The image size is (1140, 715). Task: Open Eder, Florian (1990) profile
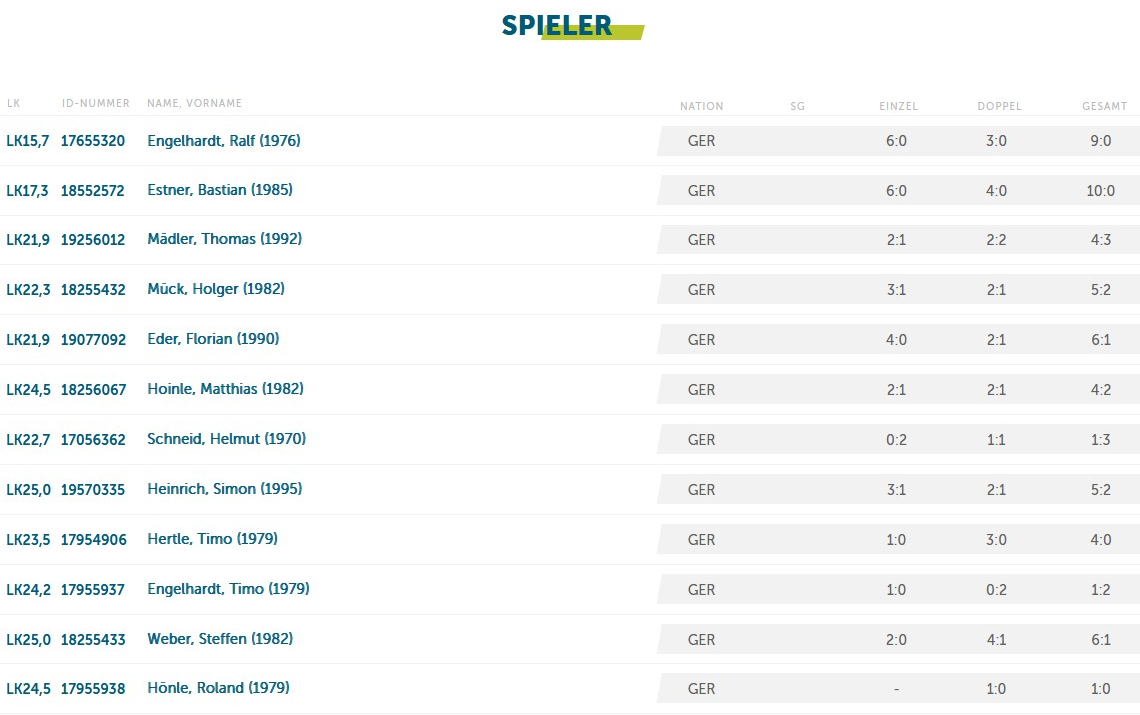[x=212, y=339]
